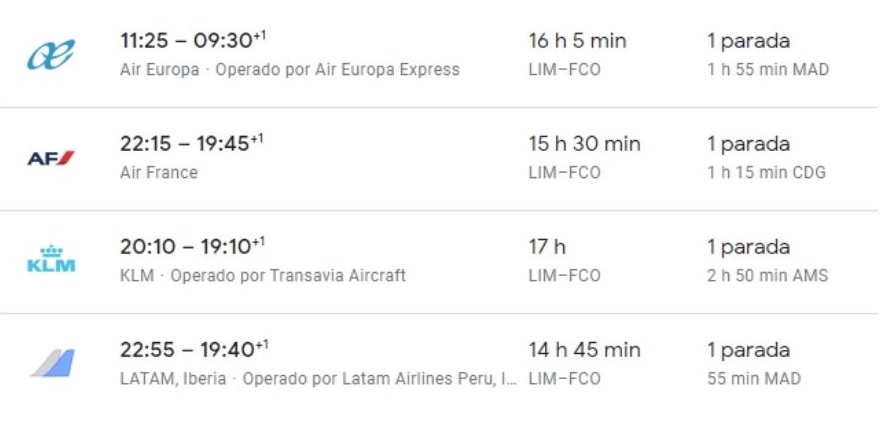Image resolution: width=886 pixels, height=433 pixels.
Task: Click the 17 h flight duration
Action: tap(547, 247)
